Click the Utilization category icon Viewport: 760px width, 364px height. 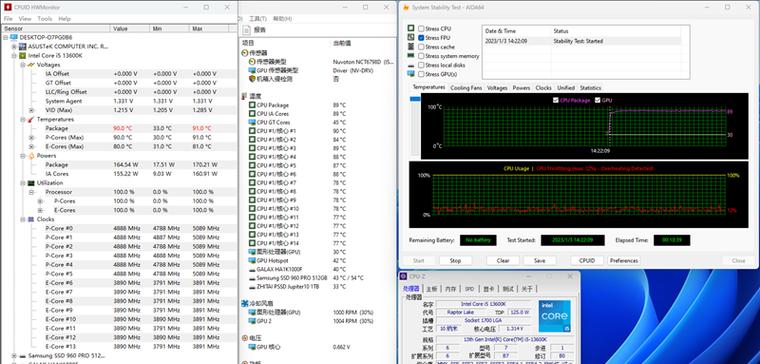pyautogui.click(x=31, y=183)
